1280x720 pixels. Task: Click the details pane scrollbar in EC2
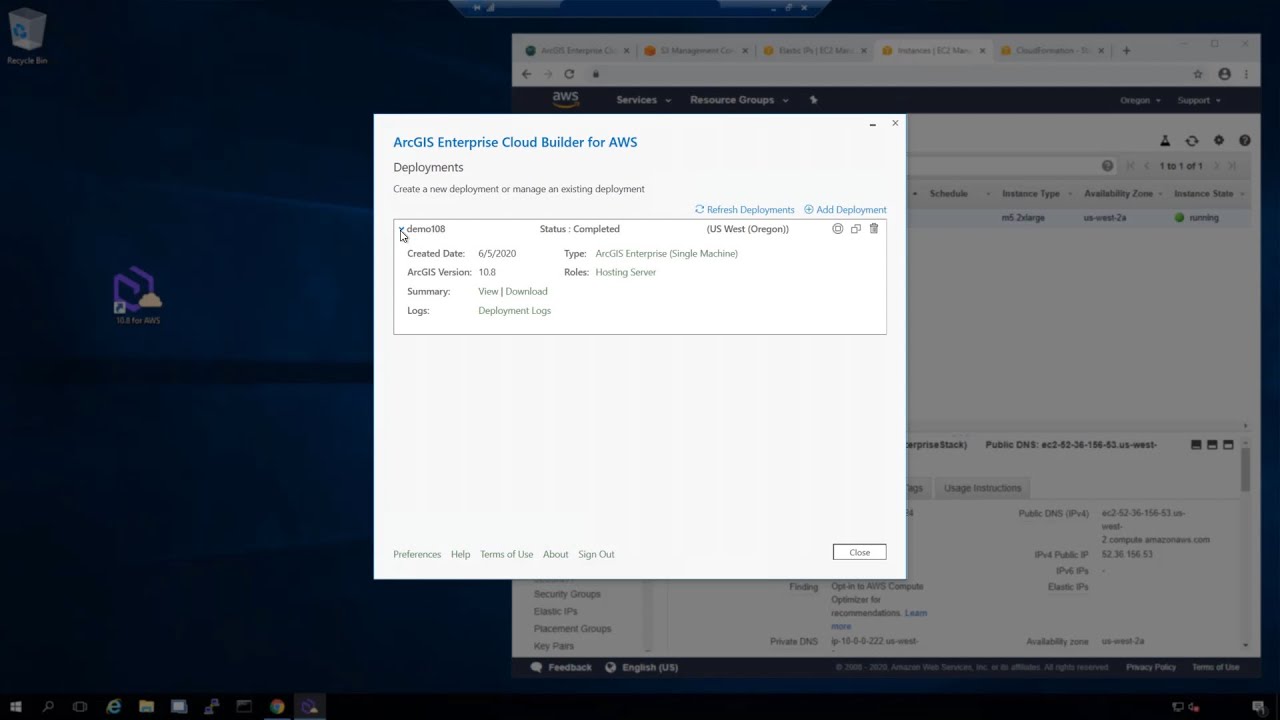click(x=1246, y=470)
